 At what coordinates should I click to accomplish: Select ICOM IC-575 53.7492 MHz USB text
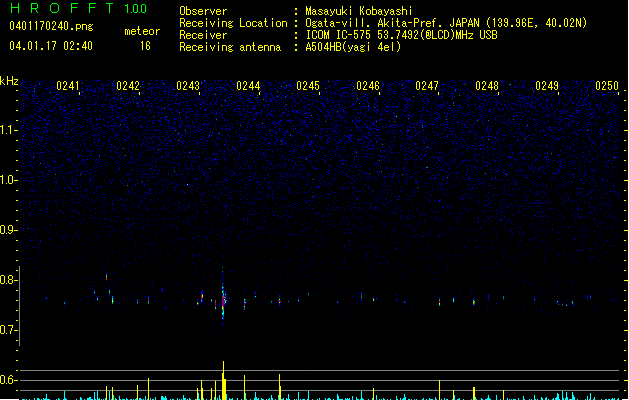click(x=401, y=35)
